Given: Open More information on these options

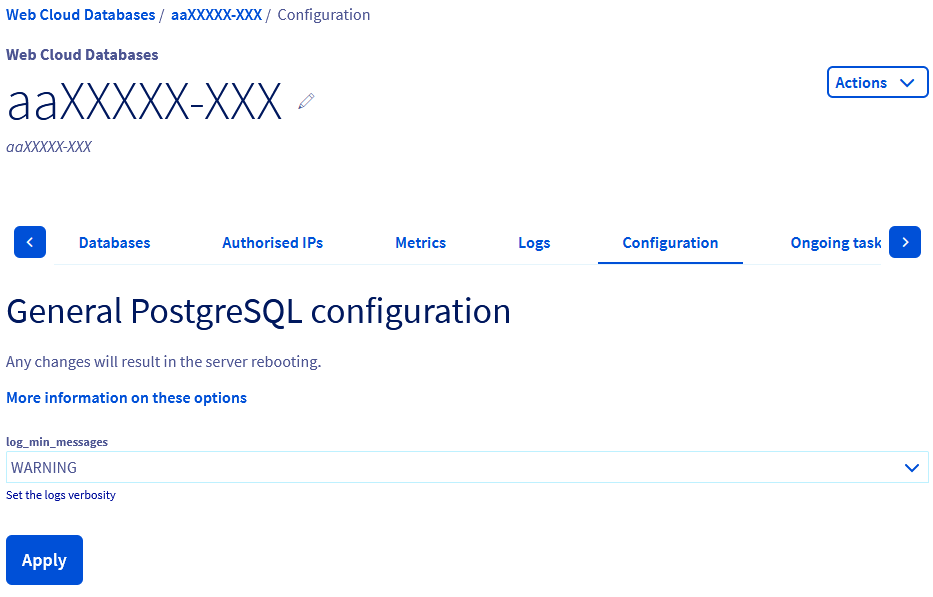Looking at the screenshot, I should [x=126, y=397].
